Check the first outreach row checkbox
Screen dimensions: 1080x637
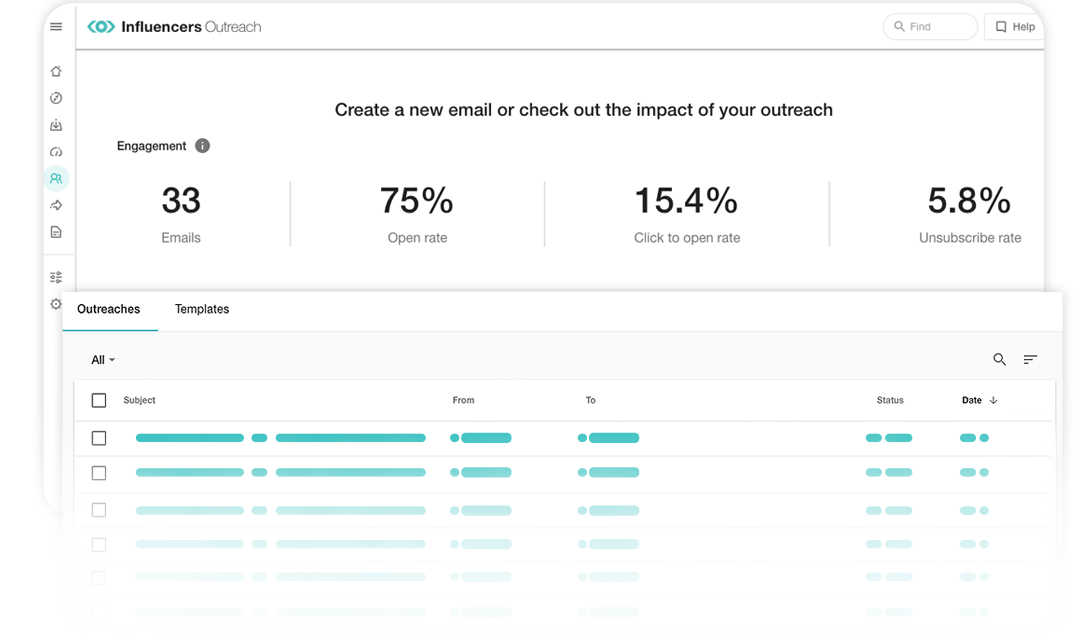[x=98, y=438]
